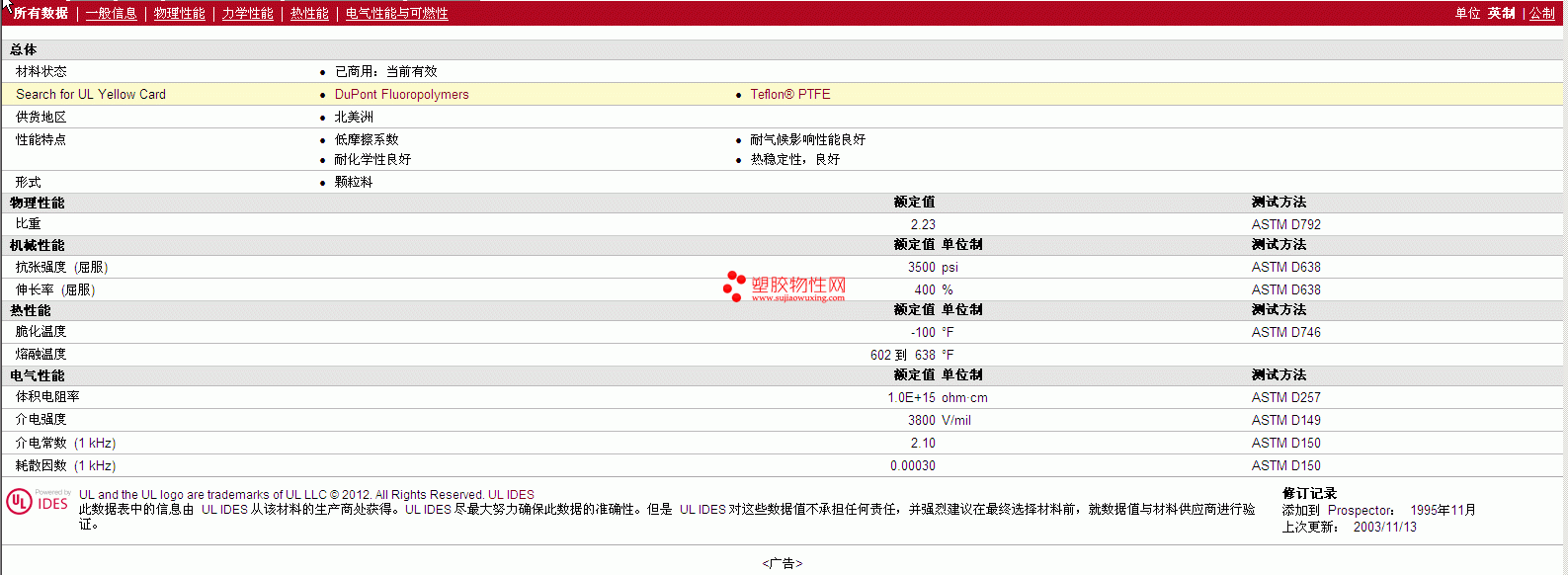The height and width of the screenshot is (575, 1568).
Task: Click the 热稳定性，良好 feature
Action: 795,159
